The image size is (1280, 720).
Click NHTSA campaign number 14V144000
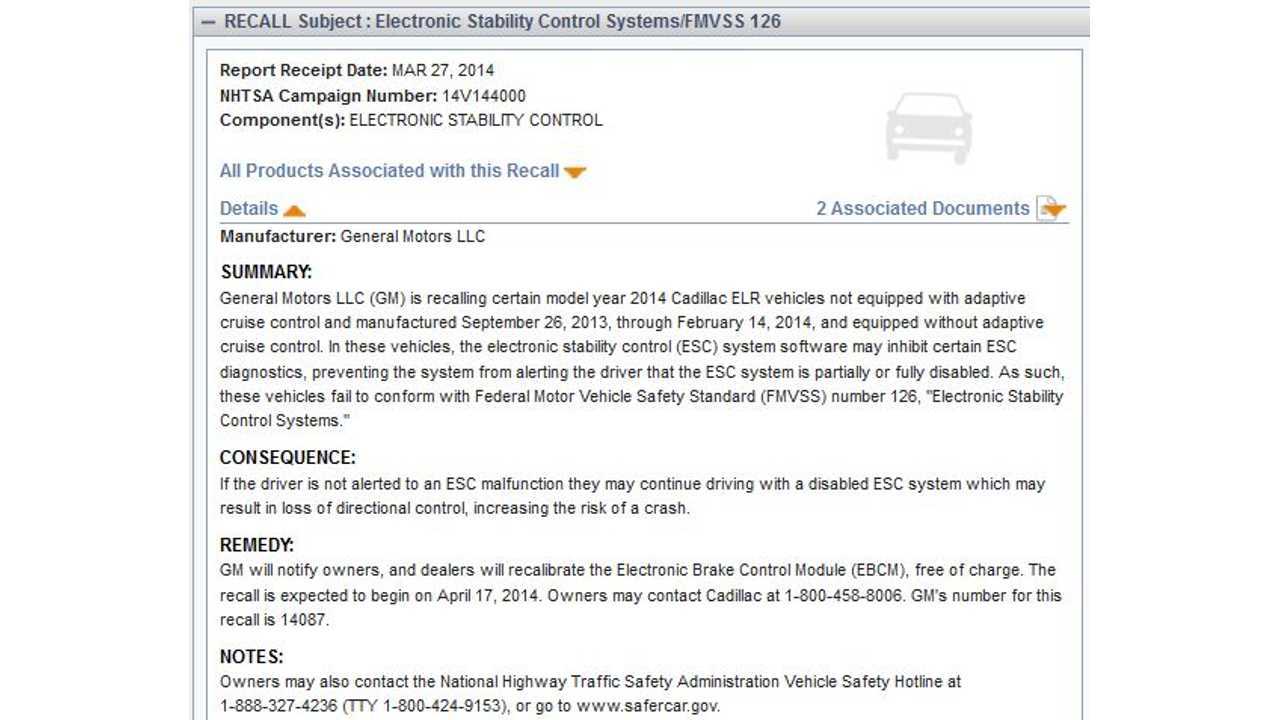click(484, 96)
